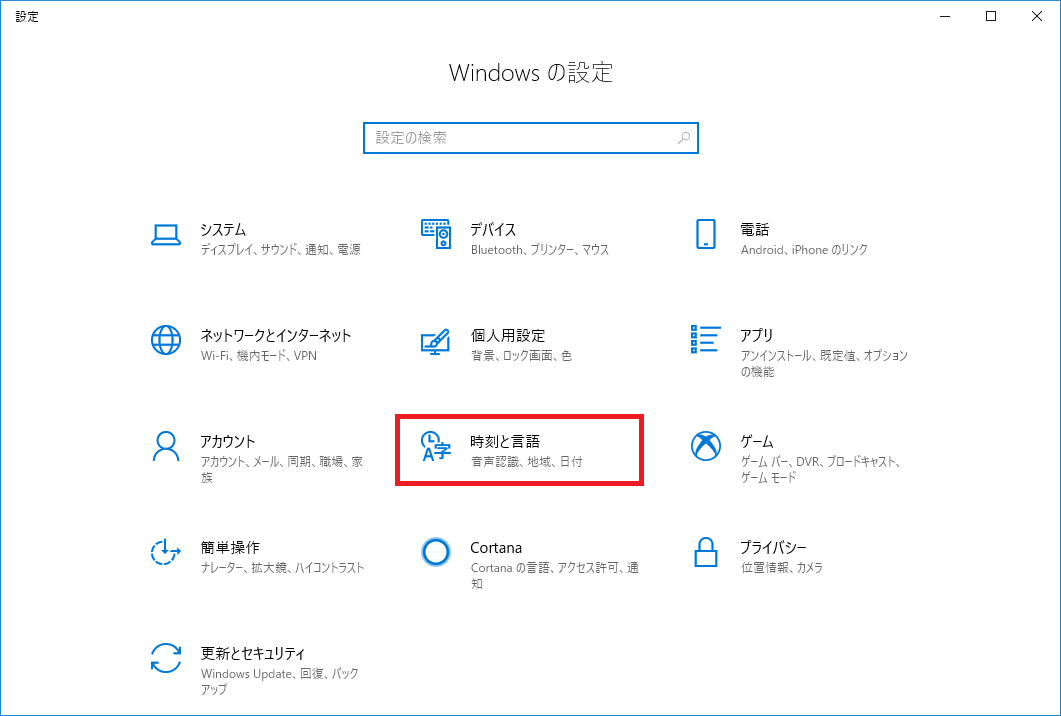Go to プライバシー settings title

(x=773, y=547)
